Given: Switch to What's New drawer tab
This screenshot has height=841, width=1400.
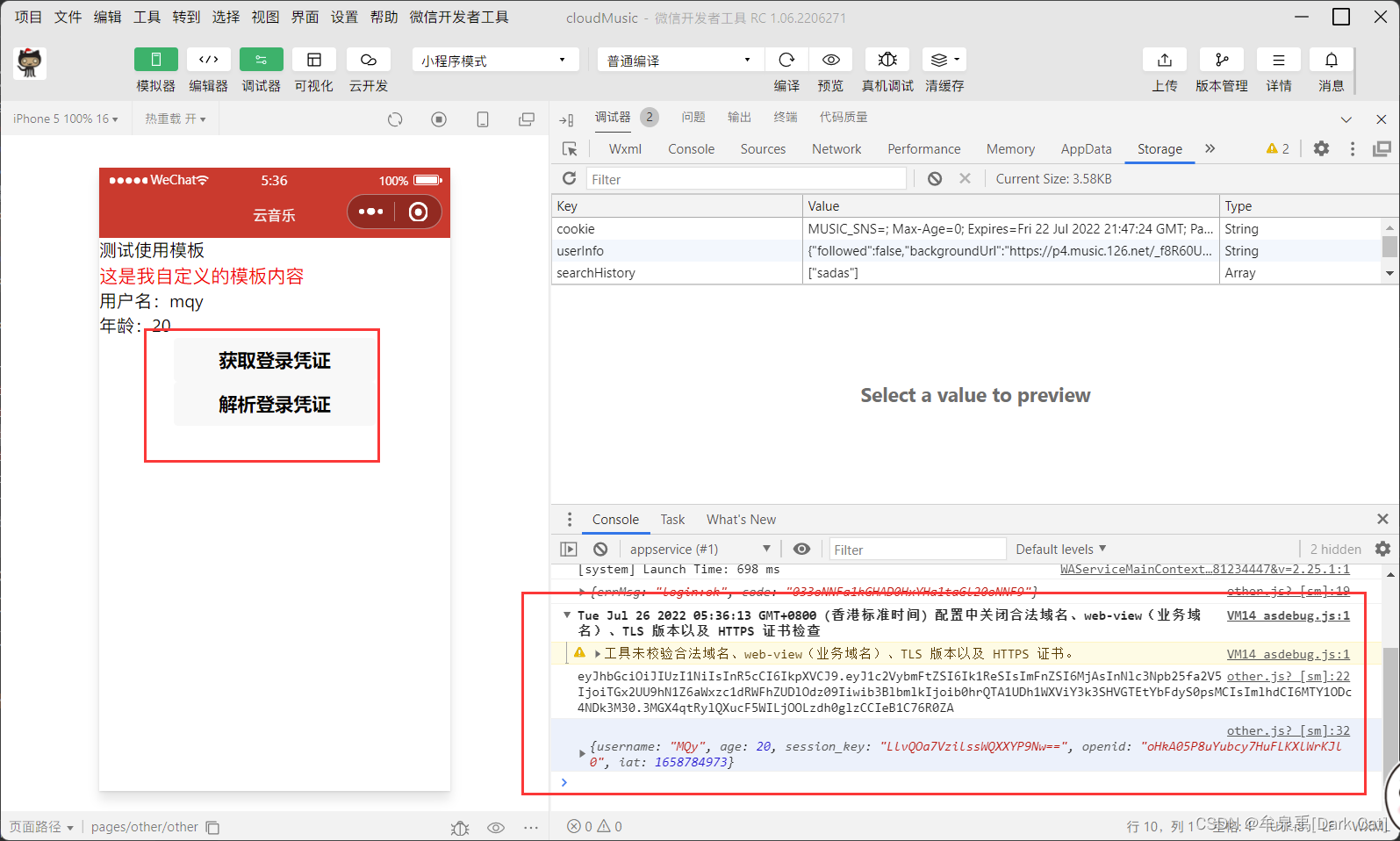Looking at the screenshot, I should point(741,520).
